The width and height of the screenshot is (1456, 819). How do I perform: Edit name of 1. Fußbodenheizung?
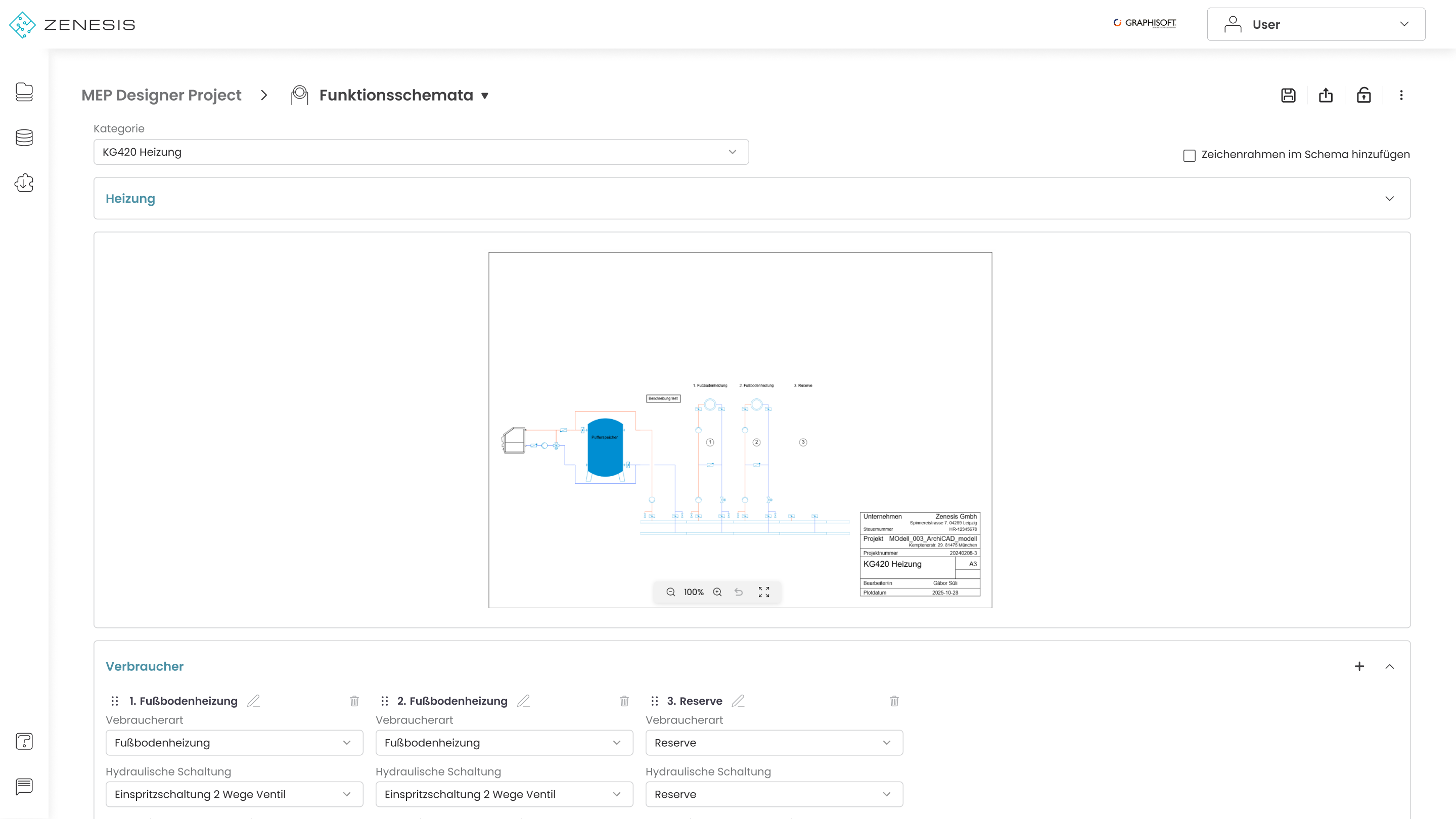click(253, 701)
